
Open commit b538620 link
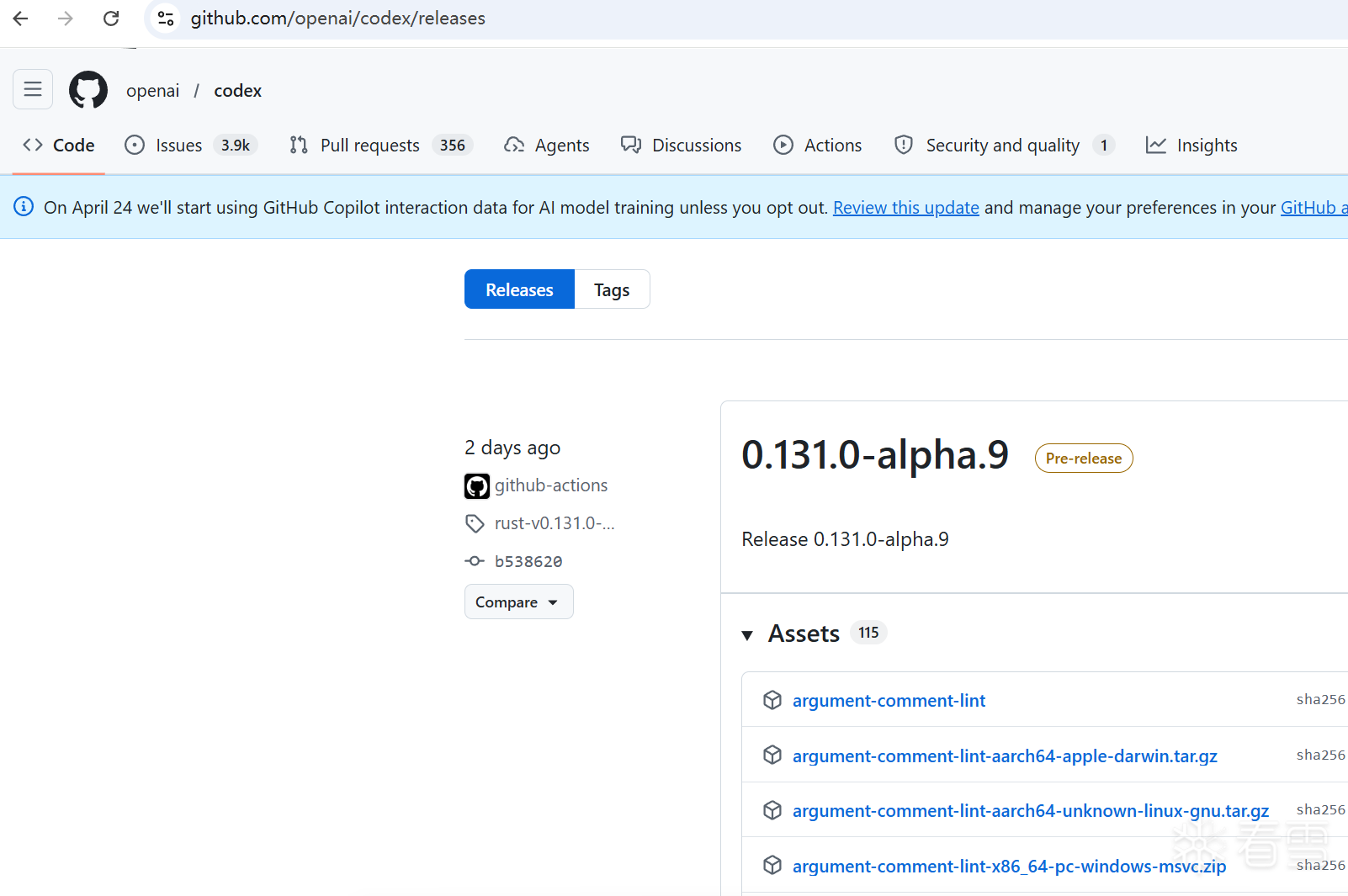tap(528, 561)
